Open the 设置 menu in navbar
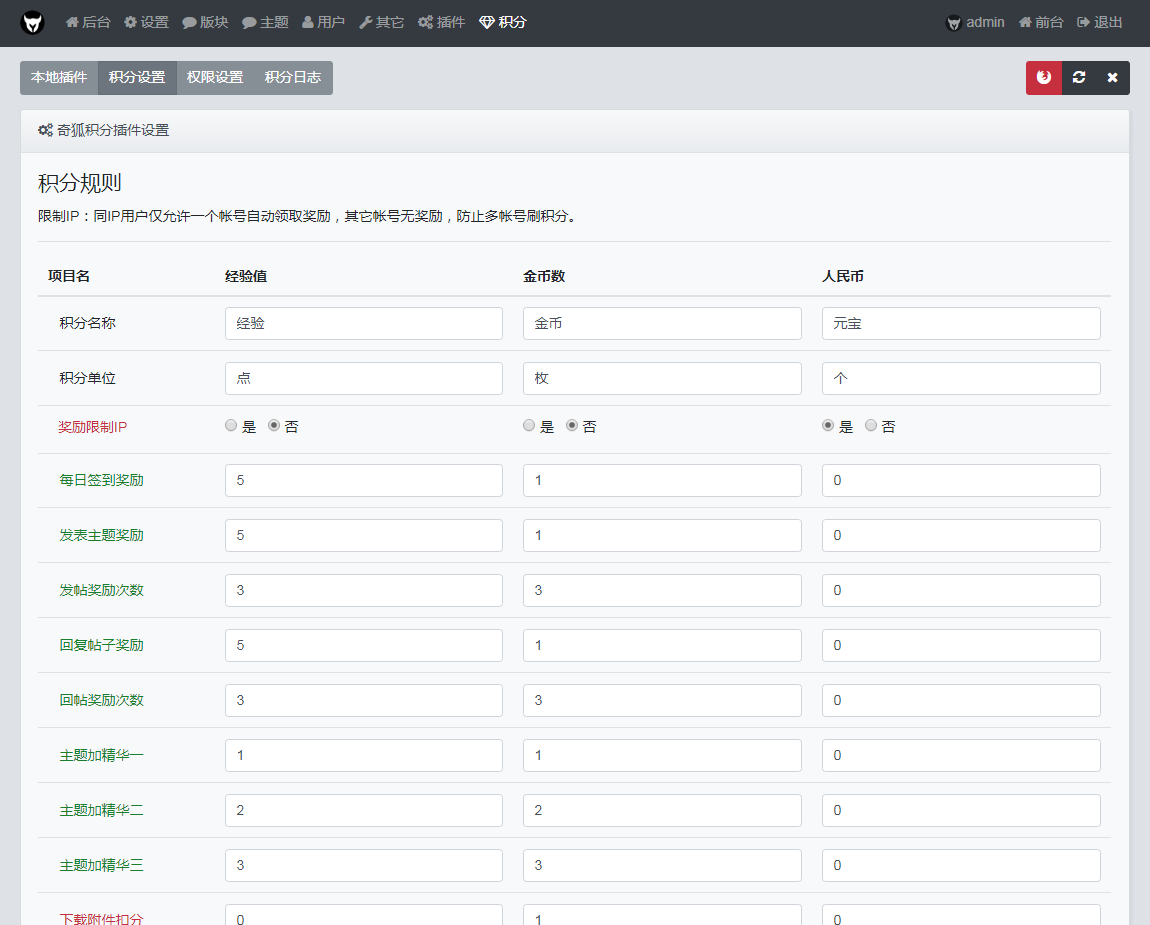Viewport: 1150px width, 925px height. pos(146,23)
